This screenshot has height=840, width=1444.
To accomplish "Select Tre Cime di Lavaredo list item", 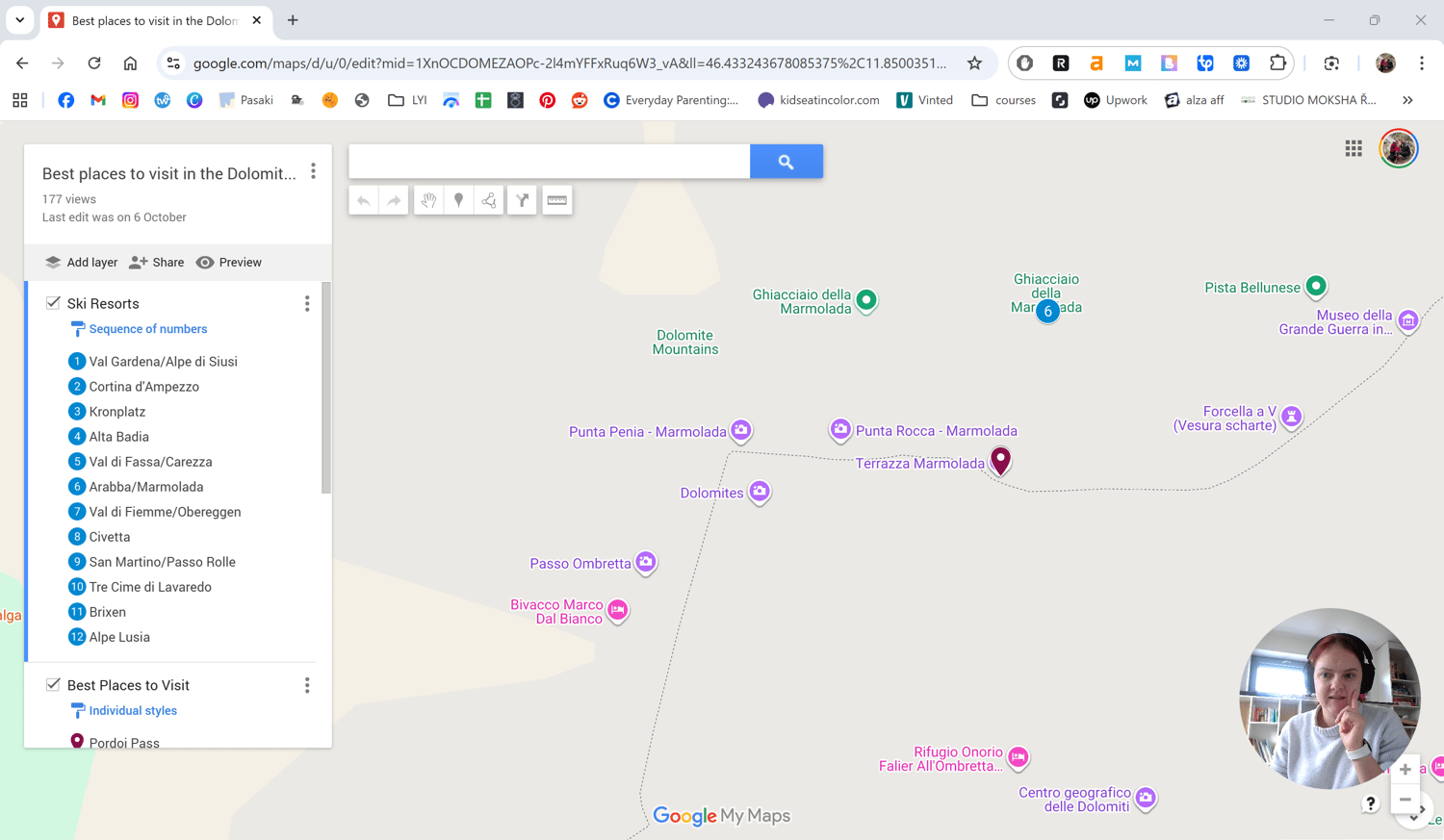I will click(x=140, y=587).
